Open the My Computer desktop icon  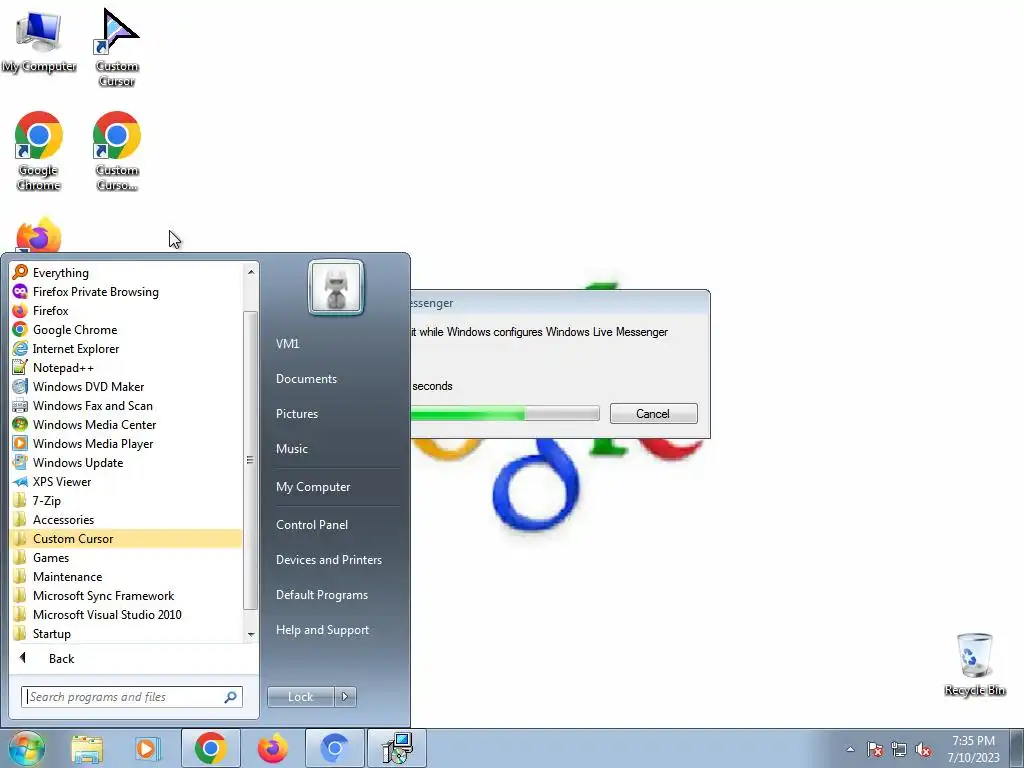(39, 42)
